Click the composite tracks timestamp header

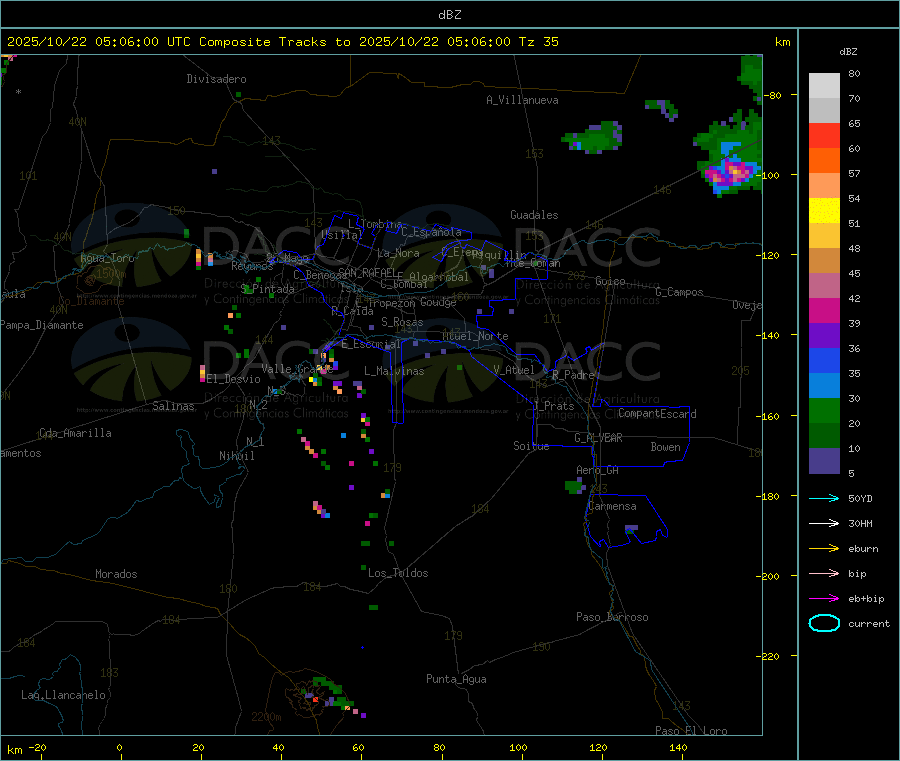click(x=282, y=42)
